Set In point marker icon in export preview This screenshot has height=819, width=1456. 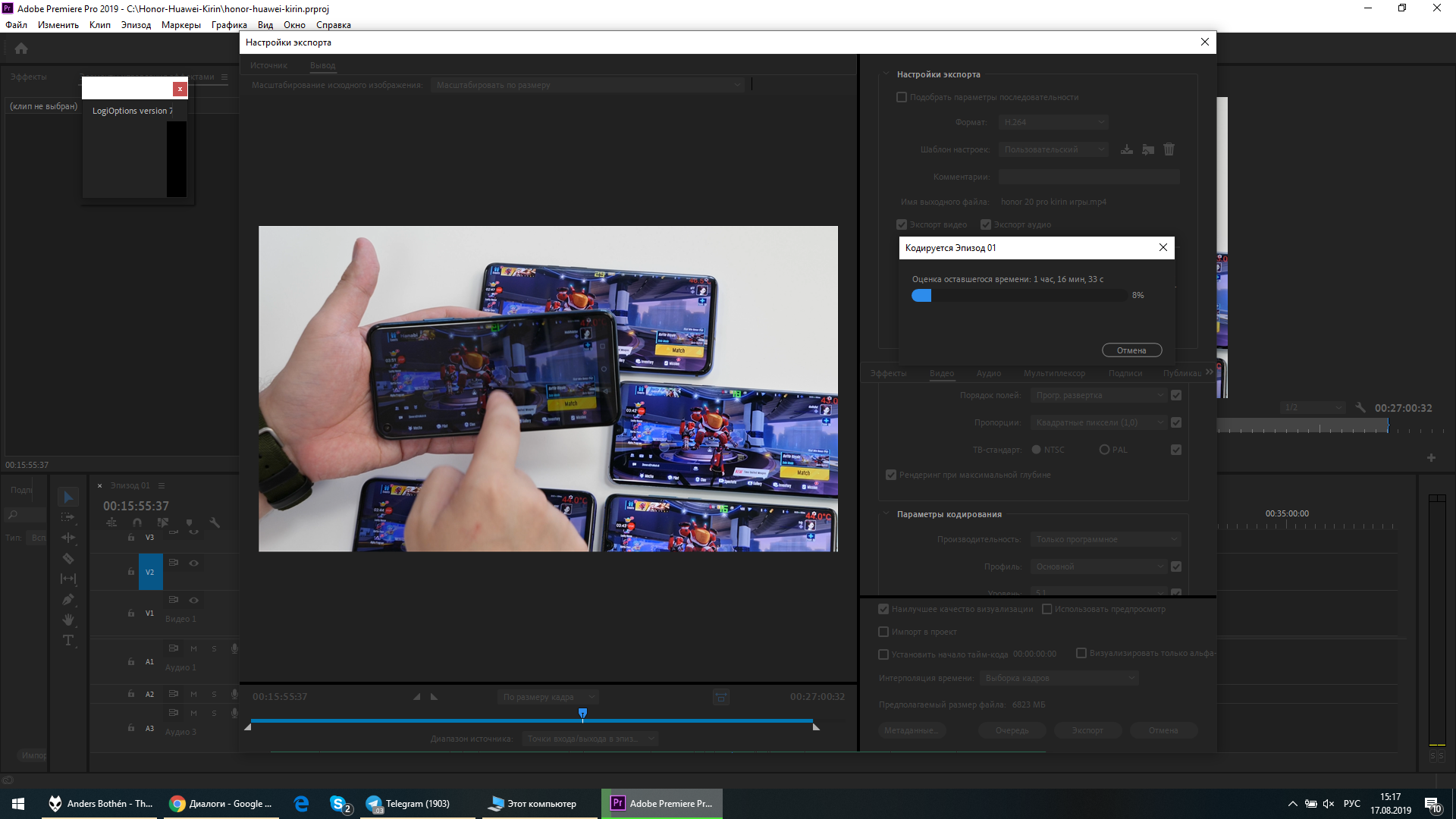(x=416, y=696)
